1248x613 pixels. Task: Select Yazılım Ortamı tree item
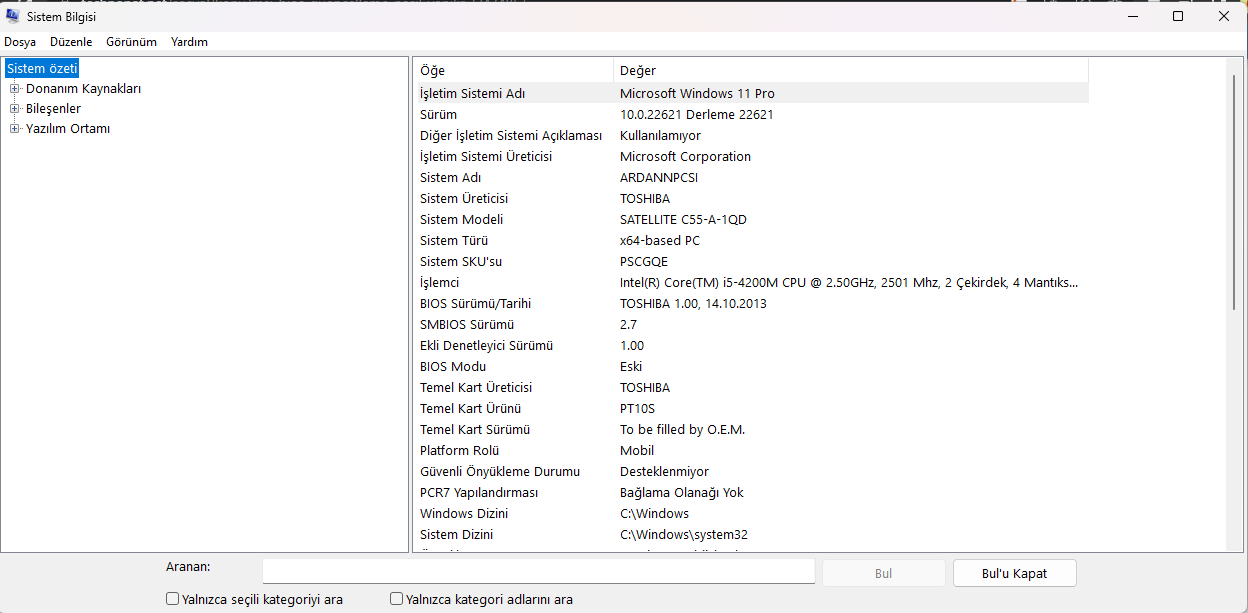[x=68, y=128]
